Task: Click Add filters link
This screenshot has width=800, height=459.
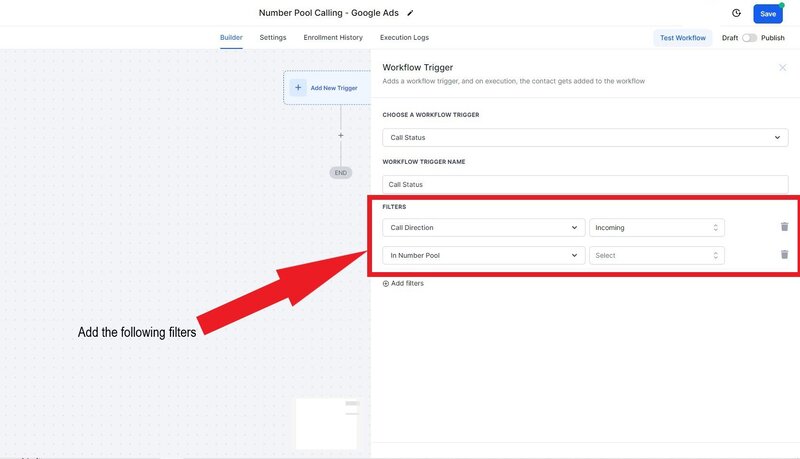Action: 403,284
